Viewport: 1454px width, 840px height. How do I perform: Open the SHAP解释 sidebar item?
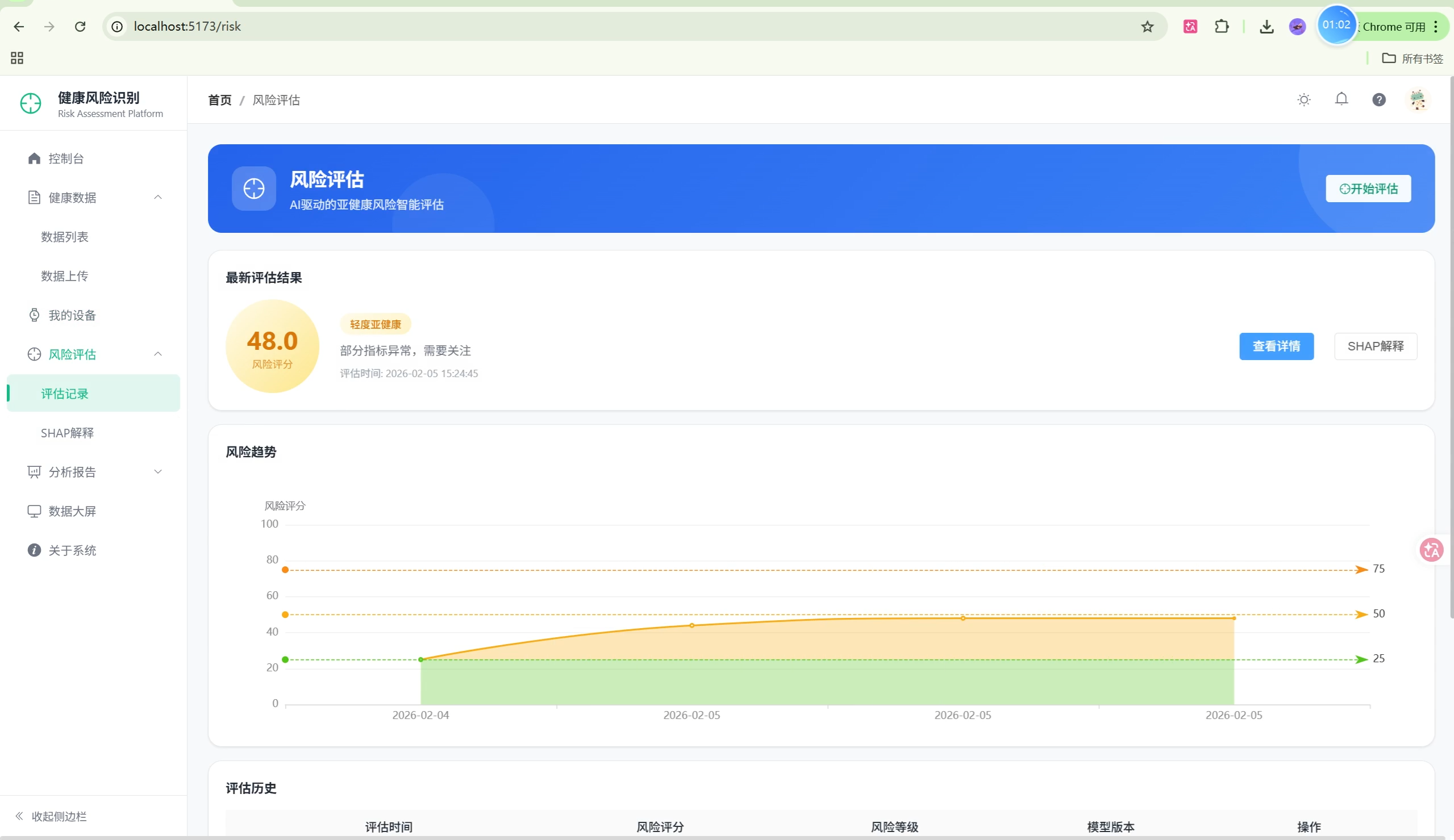tap(67, 433)
